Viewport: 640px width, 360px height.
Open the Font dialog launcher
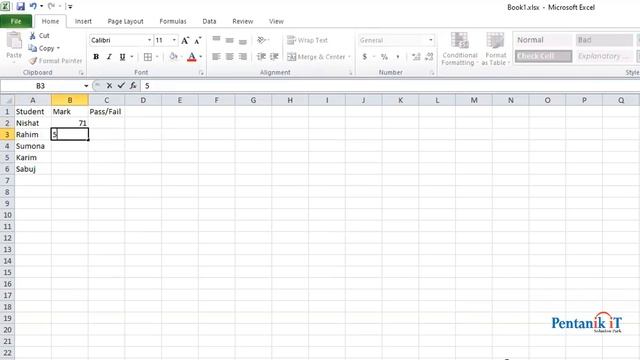point(201,73)
